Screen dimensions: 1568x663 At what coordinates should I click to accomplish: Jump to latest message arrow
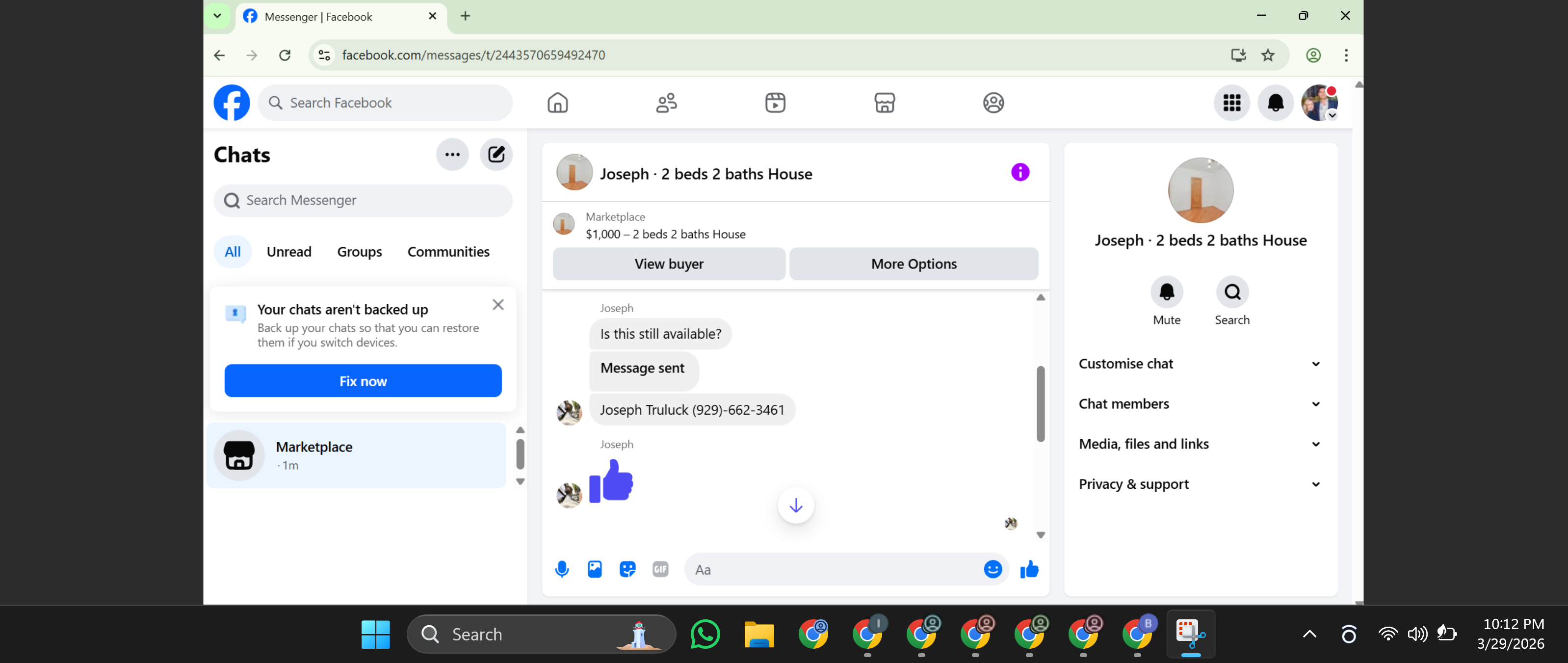pyautogui.click(x=796, y=505)
